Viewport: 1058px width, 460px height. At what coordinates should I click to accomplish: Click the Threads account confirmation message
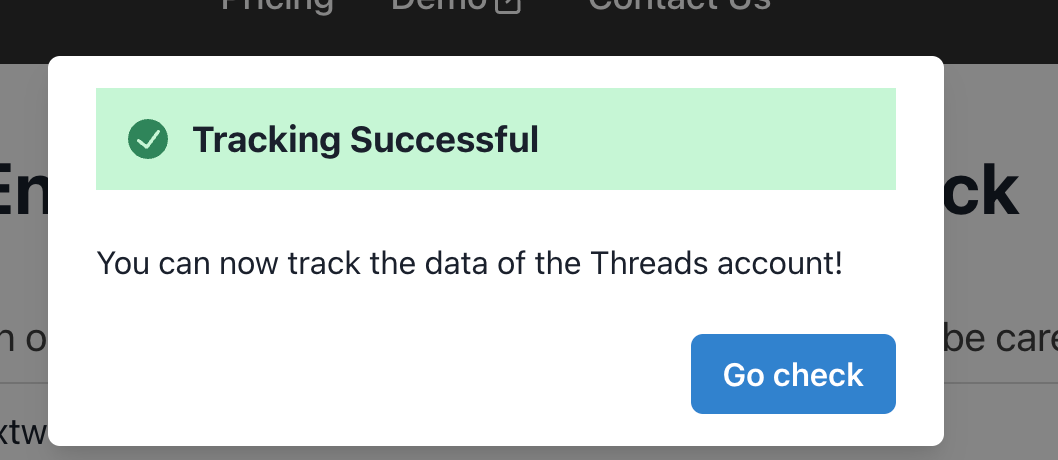coord(470,264)
